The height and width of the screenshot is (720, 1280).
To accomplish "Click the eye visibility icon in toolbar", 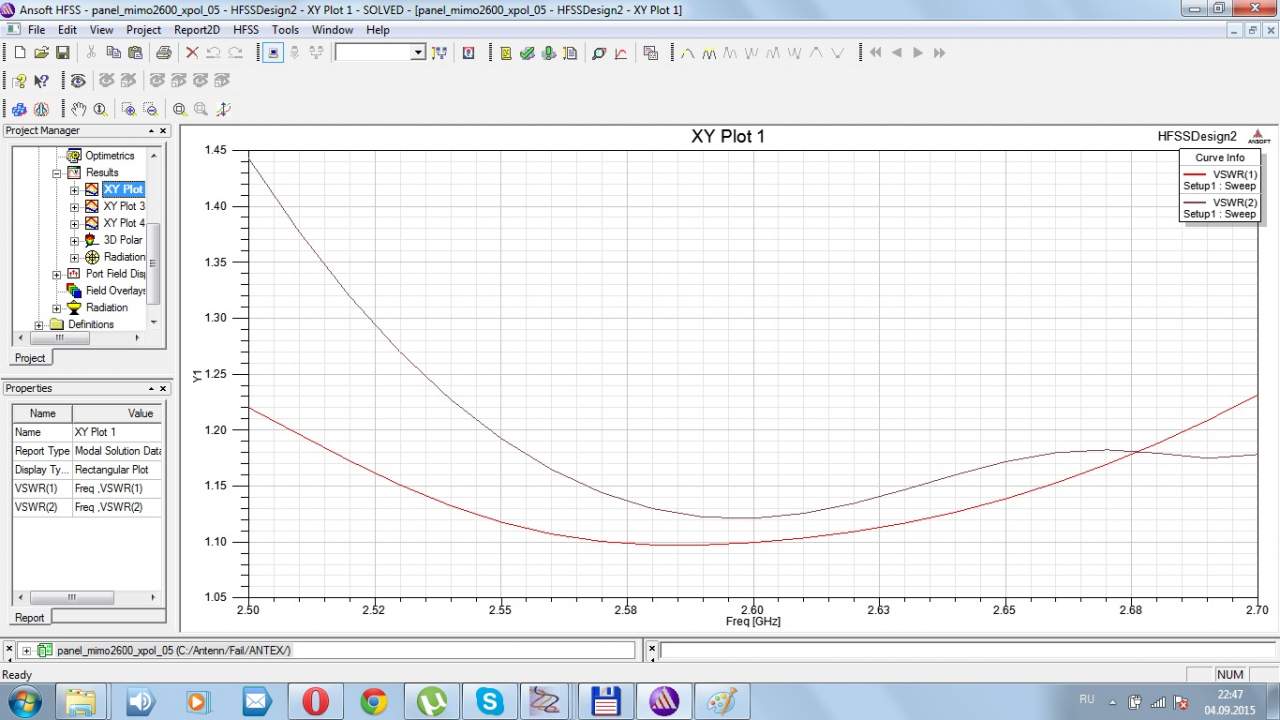I will pyautogui.click(x=77, y=81).
